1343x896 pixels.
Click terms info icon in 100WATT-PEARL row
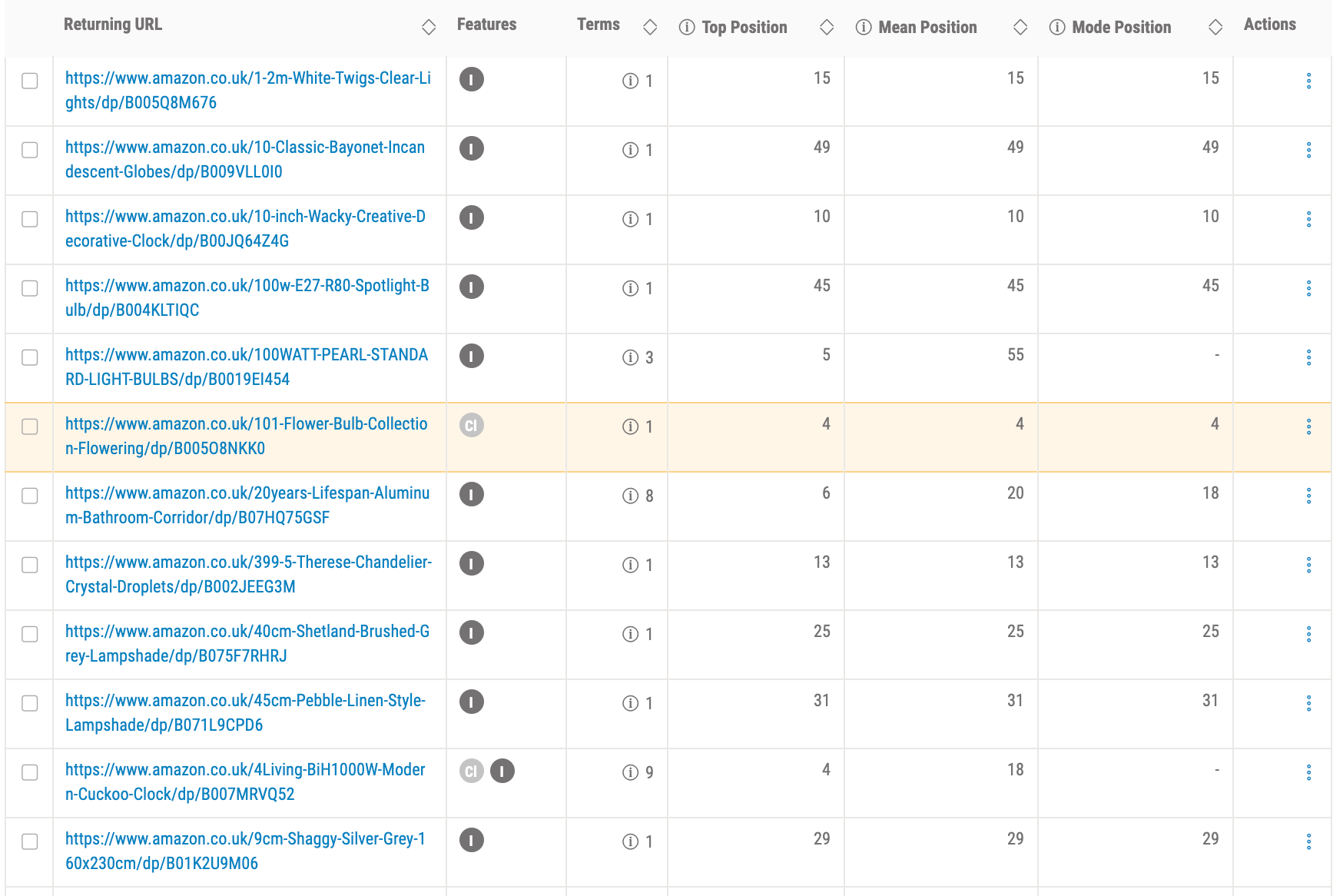pos(630,357)
